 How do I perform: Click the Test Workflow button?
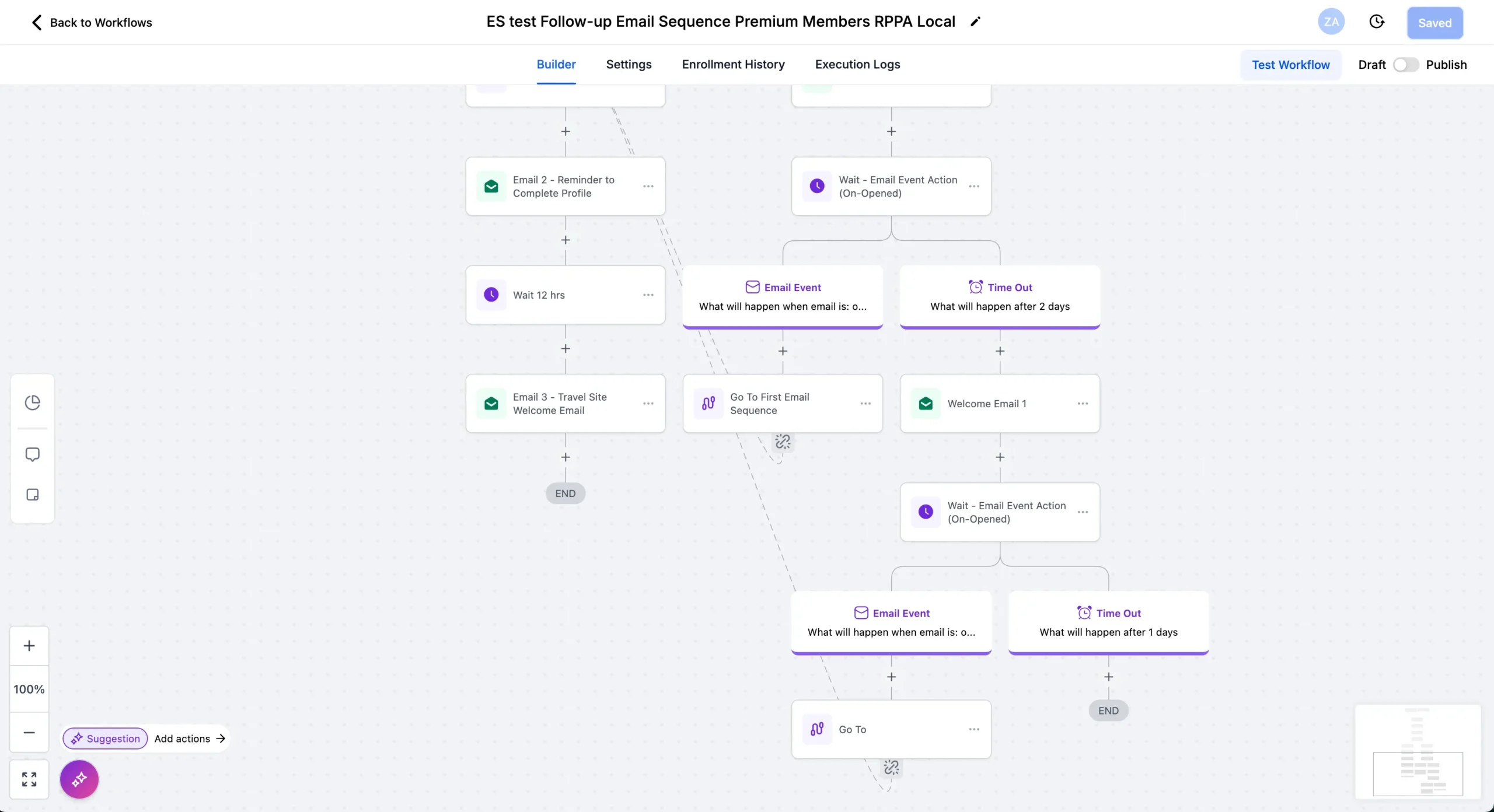pos(1290,65)
